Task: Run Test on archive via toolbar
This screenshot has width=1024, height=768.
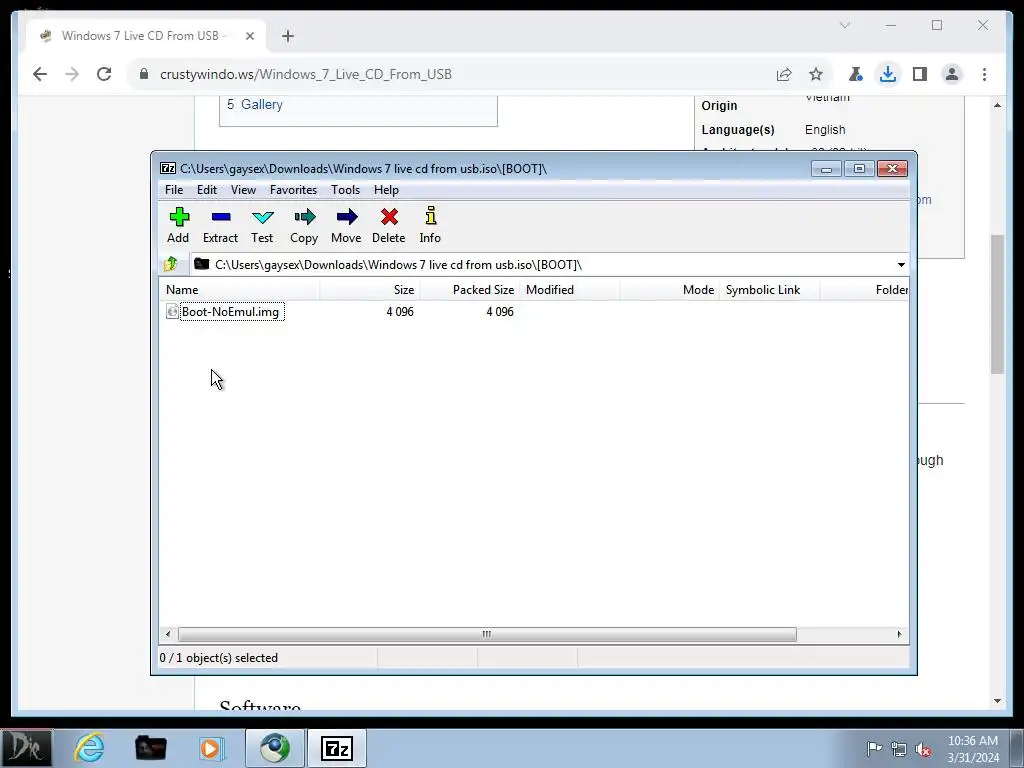Action: point(262,225)
